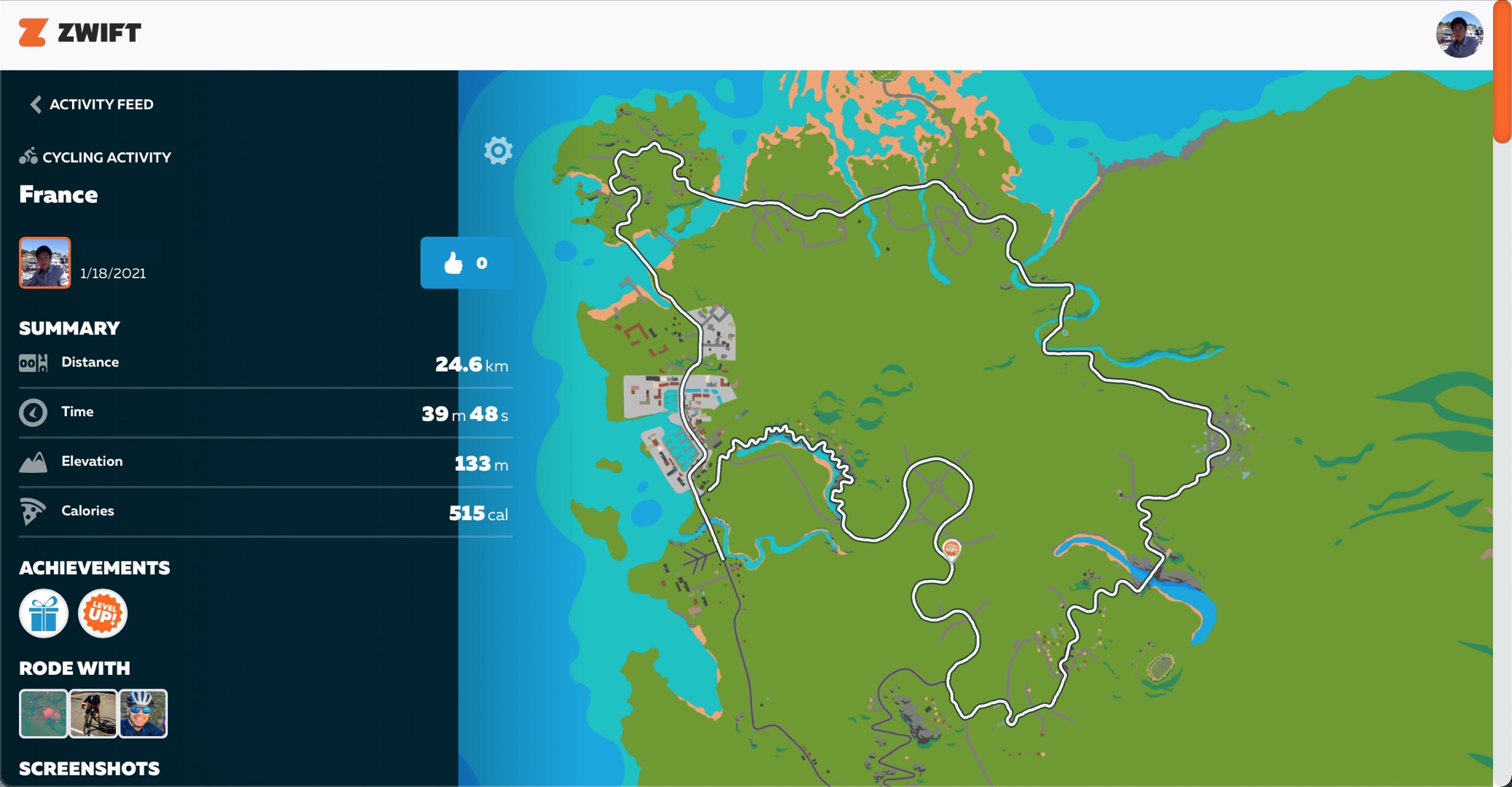1512x787 pixels.
Task: Click the 1/18/2021 activity date
Action: coord(113,273)
